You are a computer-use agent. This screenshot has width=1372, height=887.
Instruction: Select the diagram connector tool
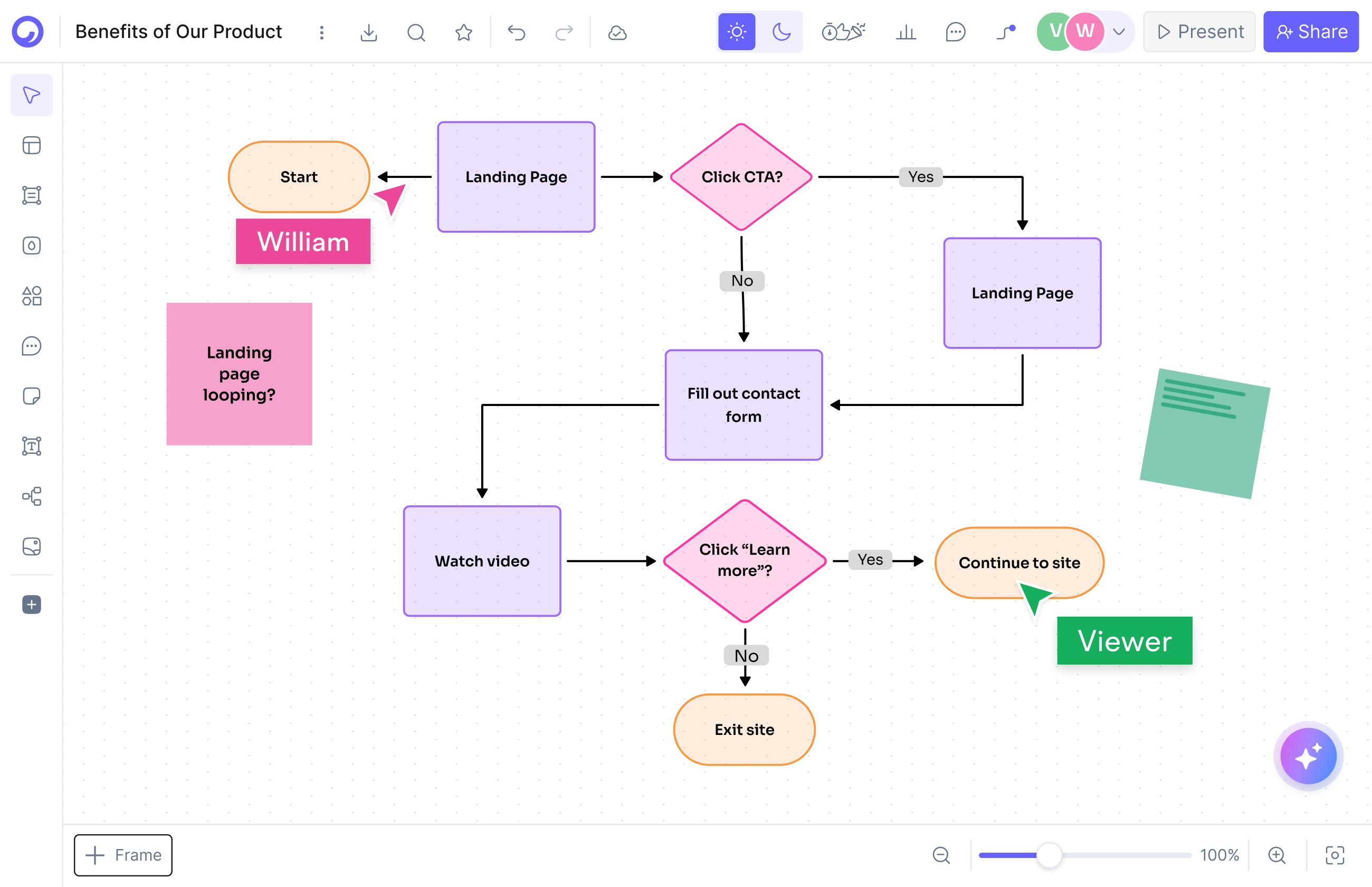pos(32,496)
